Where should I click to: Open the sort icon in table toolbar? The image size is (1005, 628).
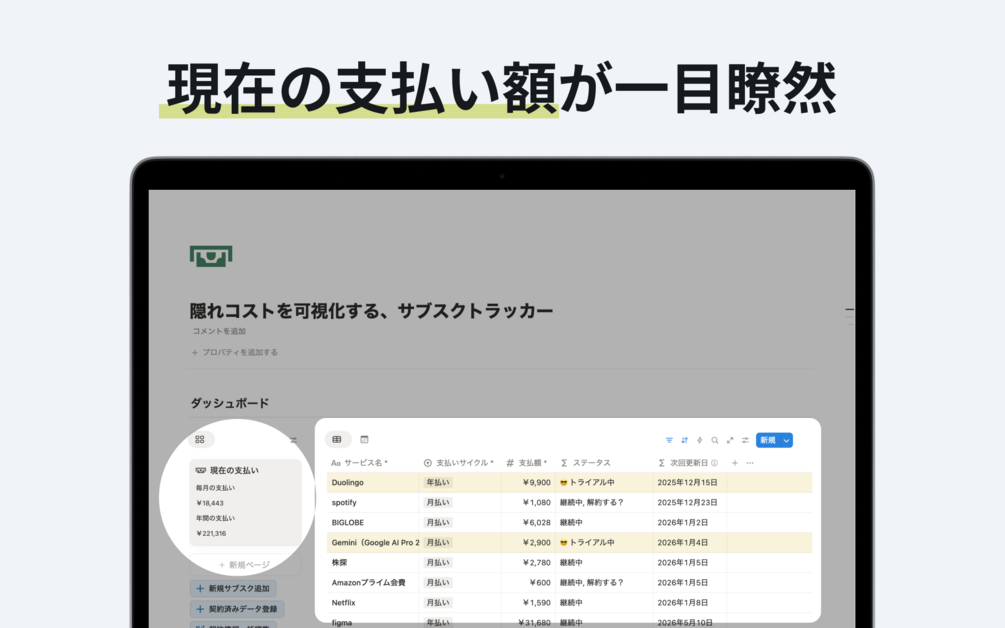pyautogui.click(x=685, y=440)
